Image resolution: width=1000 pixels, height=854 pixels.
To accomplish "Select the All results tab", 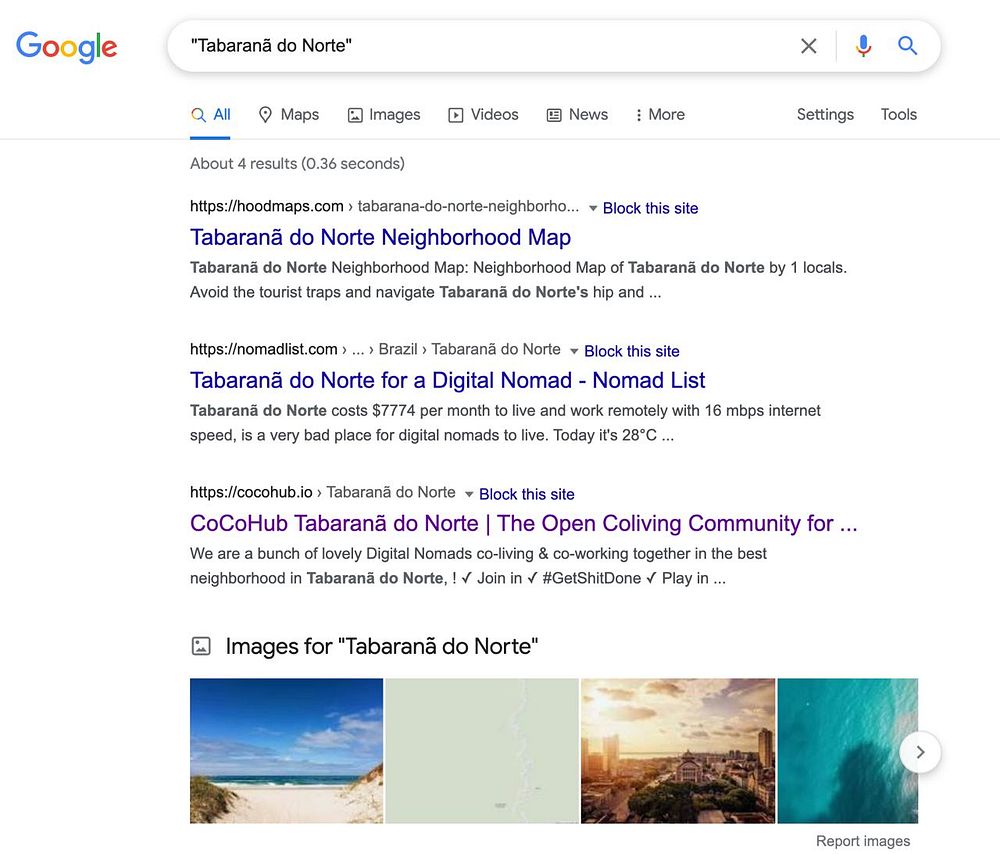I will tap(210, 115).
